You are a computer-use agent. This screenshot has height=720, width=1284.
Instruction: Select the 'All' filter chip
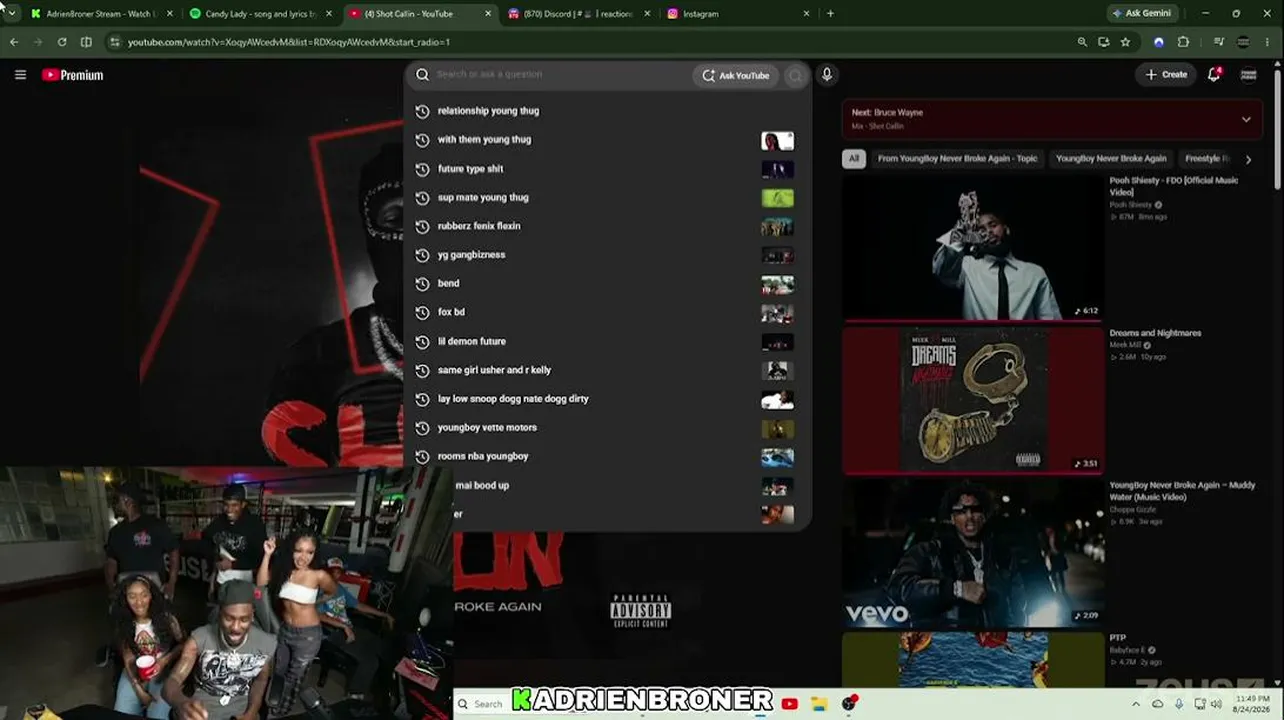(853, 159)
